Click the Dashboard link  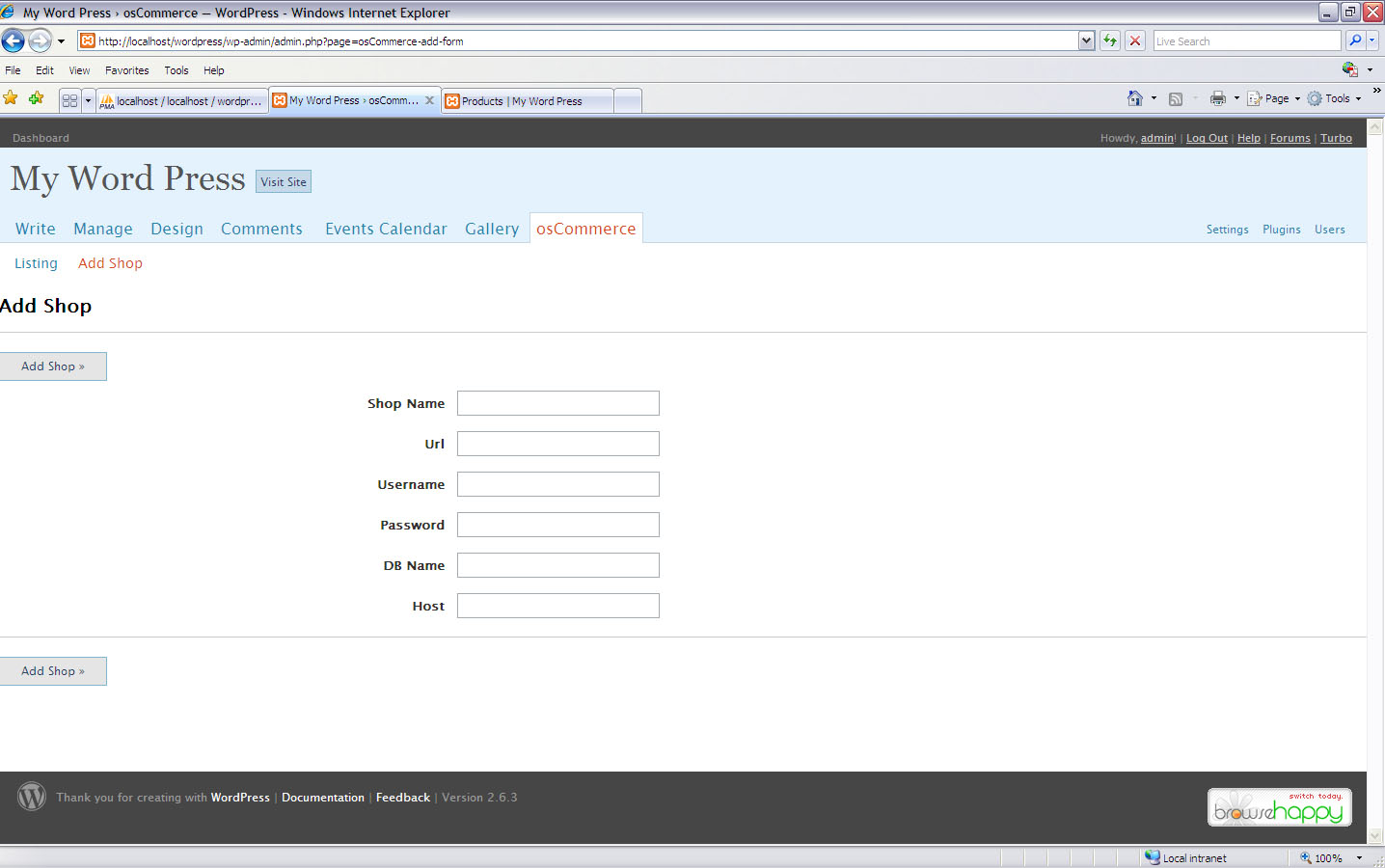(x=41, y=138)
